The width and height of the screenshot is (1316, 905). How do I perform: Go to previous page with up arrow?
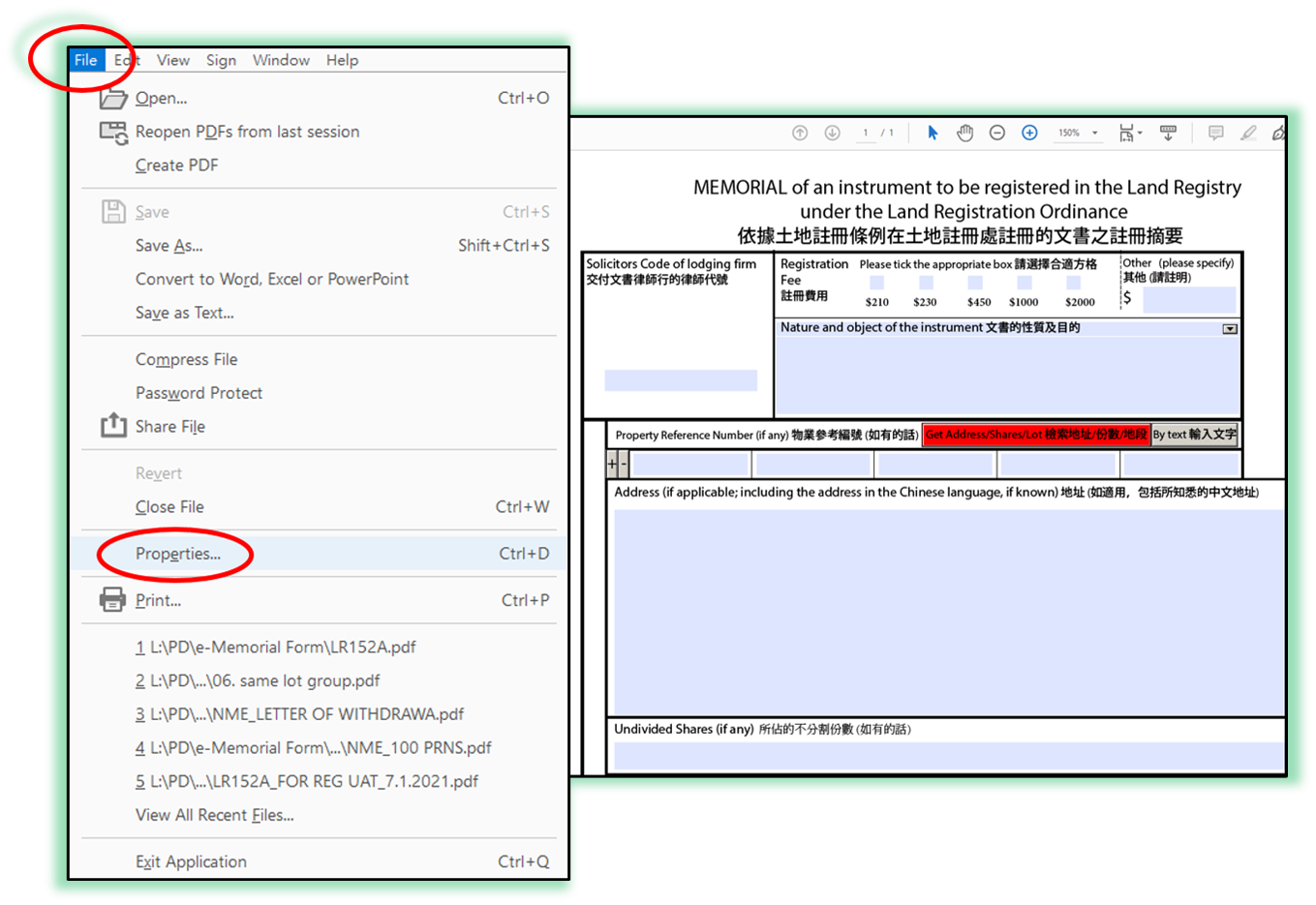(x=800, y=133)
